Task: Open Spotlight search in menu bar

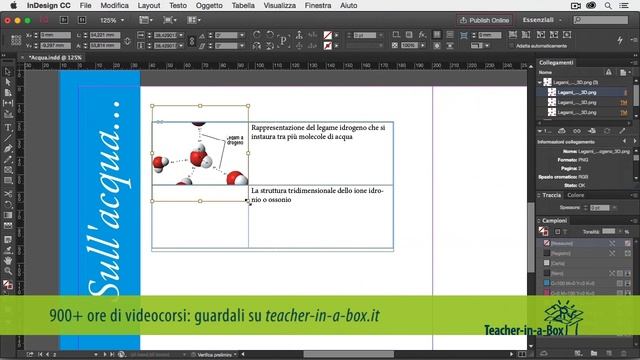Action: (608, 5)
